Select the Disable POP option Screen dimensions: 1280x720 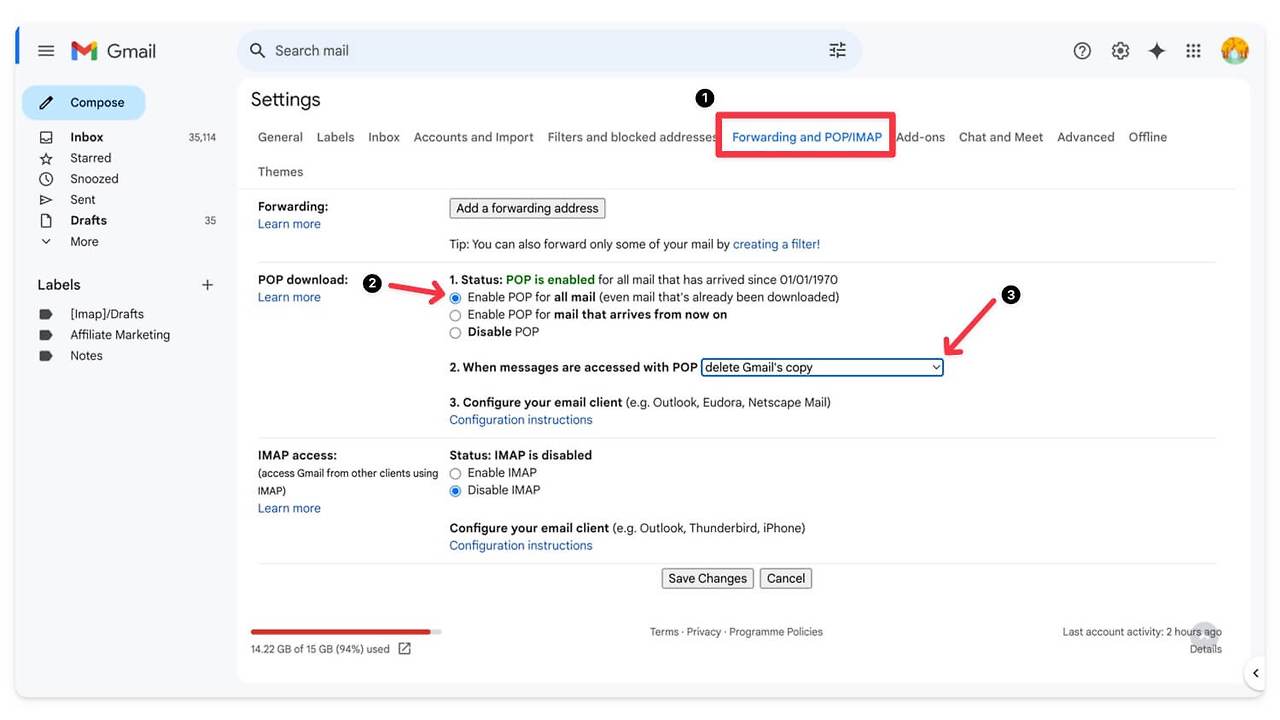pyautogui.click(x=456, y=332)
